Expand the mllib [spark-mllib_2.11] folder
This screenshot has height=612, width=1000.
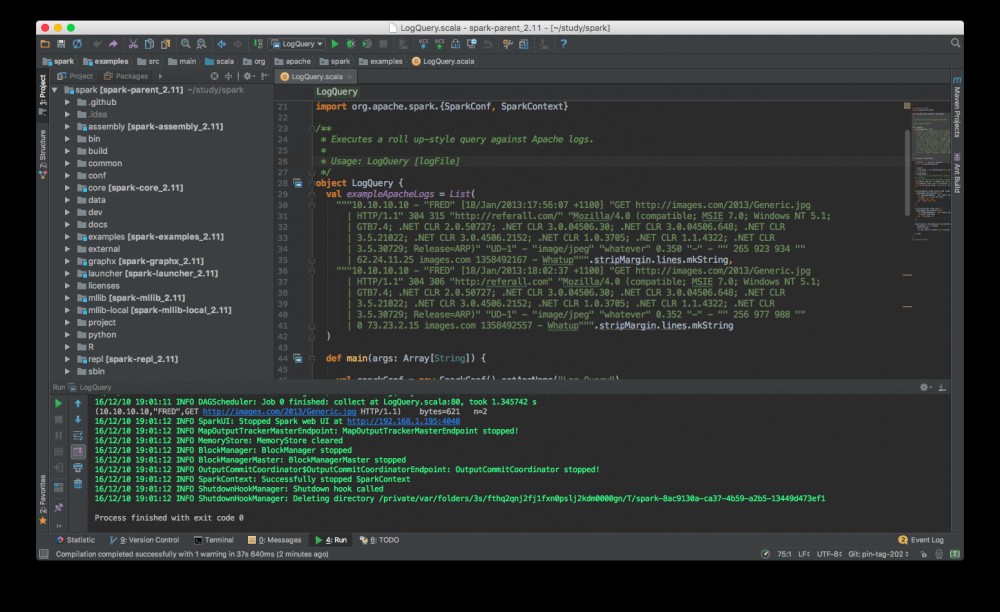[68, 297]
